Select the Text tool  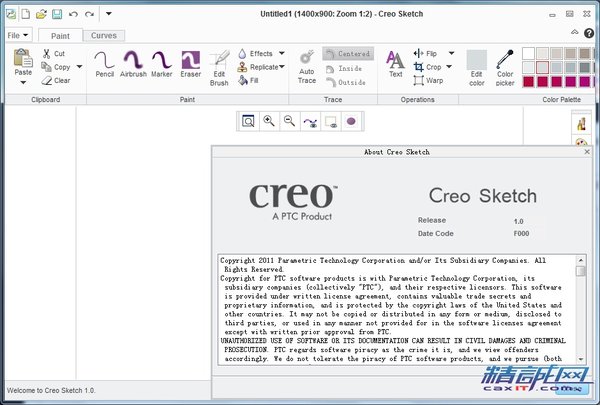click(x=395, y=64)
